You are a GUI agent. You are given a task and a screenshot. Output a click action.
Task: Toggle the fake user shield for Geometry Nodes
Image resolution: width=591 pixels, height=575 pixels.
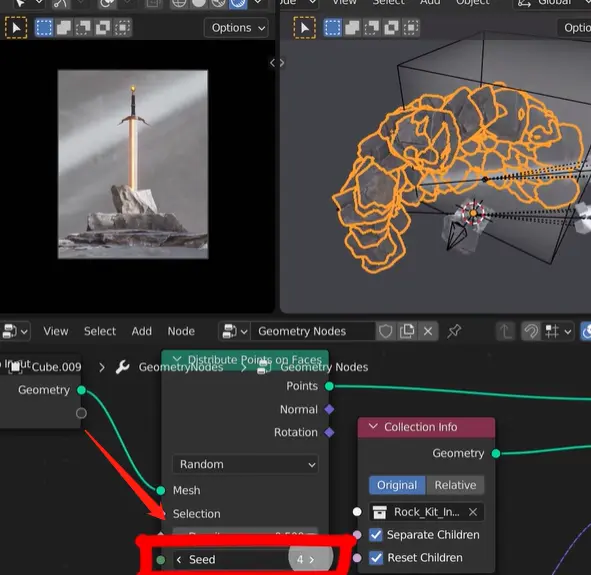[x=386, y=332]
